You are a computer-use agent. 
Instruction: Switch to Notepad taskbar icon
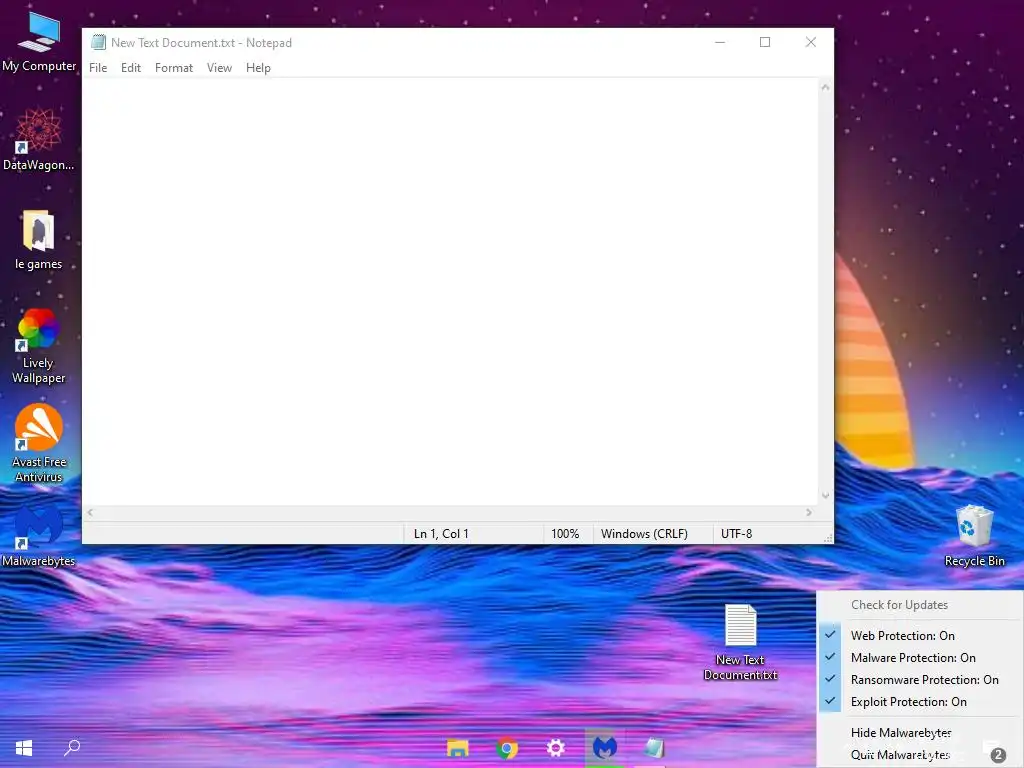pyautogui.click(x=654, y=748)
